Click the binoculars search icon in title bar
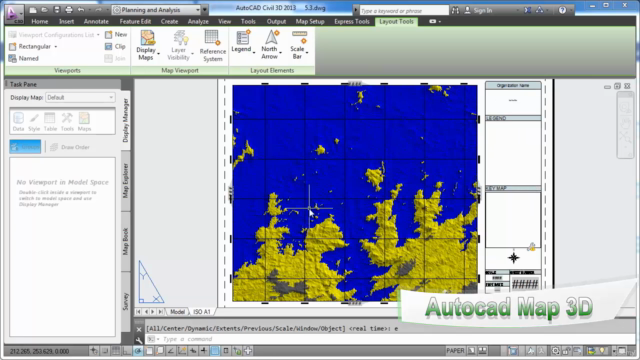 click(455, 10)
